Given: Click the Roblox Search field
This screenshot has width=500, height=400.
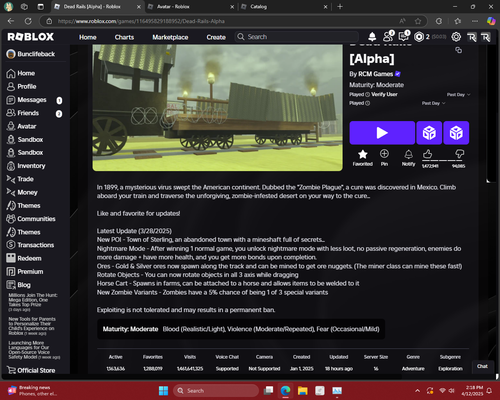Looking at the screenshot, I should click(297, 37).
